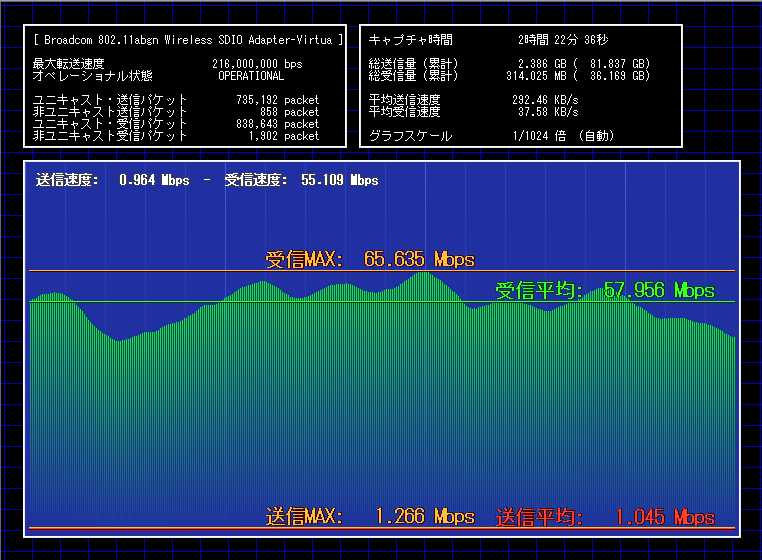Click the capture time 2時間 22分 36秒

[563, 40]
